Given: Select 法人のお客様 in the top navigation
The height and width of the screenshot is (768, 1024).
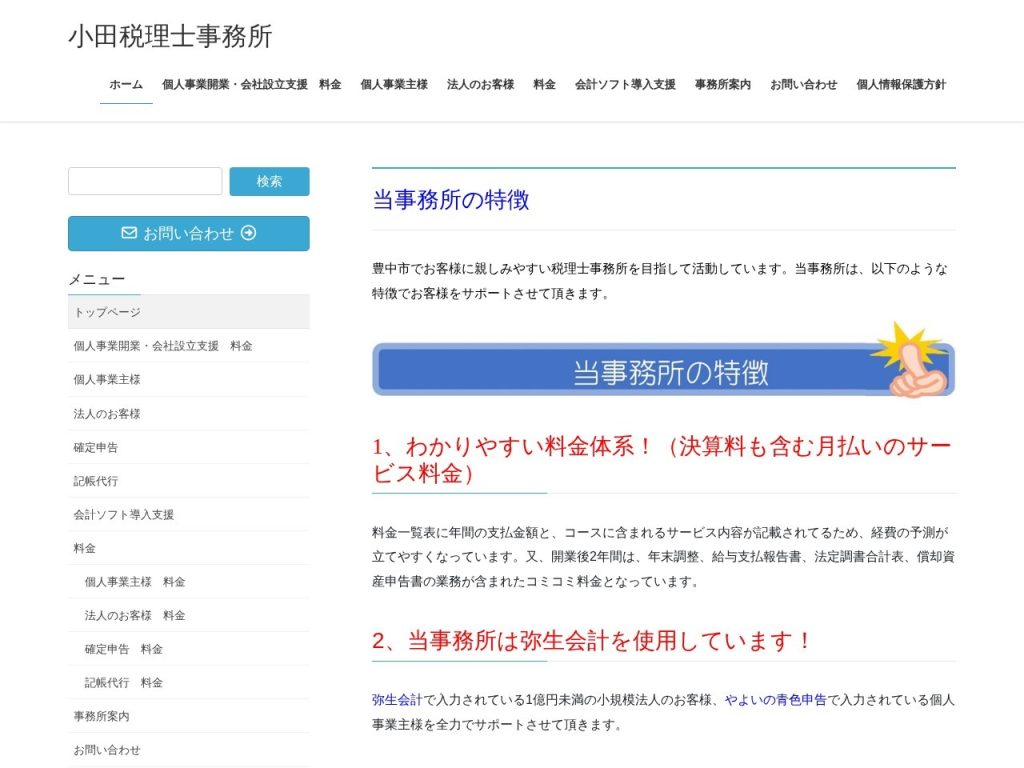Looking at the screenshot, I should coord(480,84).
